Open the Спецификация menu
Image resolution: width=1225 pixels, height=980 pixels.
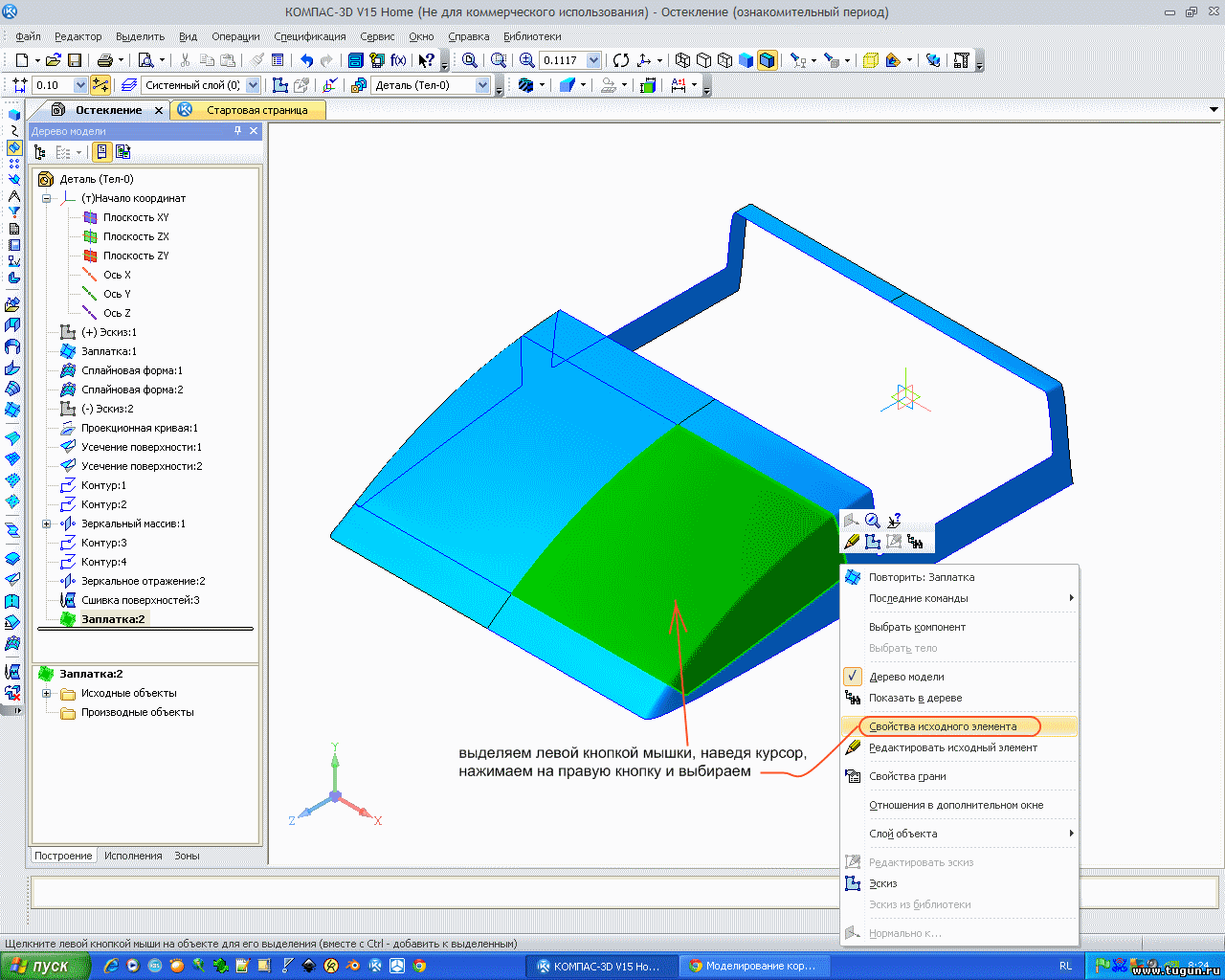(x=310, y=36)
